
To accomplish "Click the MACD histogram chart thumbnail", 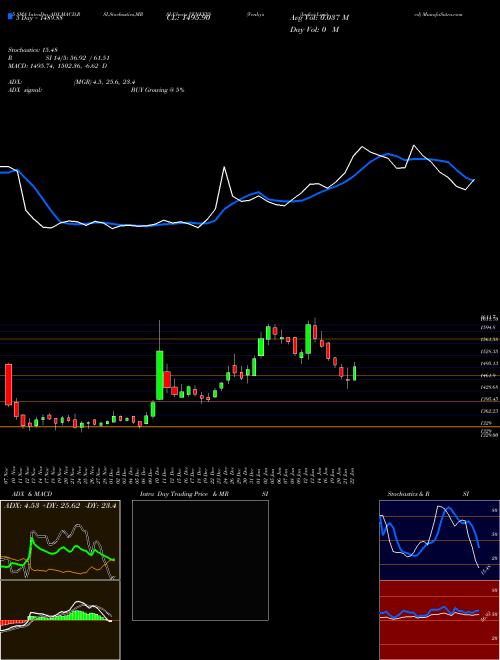I will pos(60,620).
